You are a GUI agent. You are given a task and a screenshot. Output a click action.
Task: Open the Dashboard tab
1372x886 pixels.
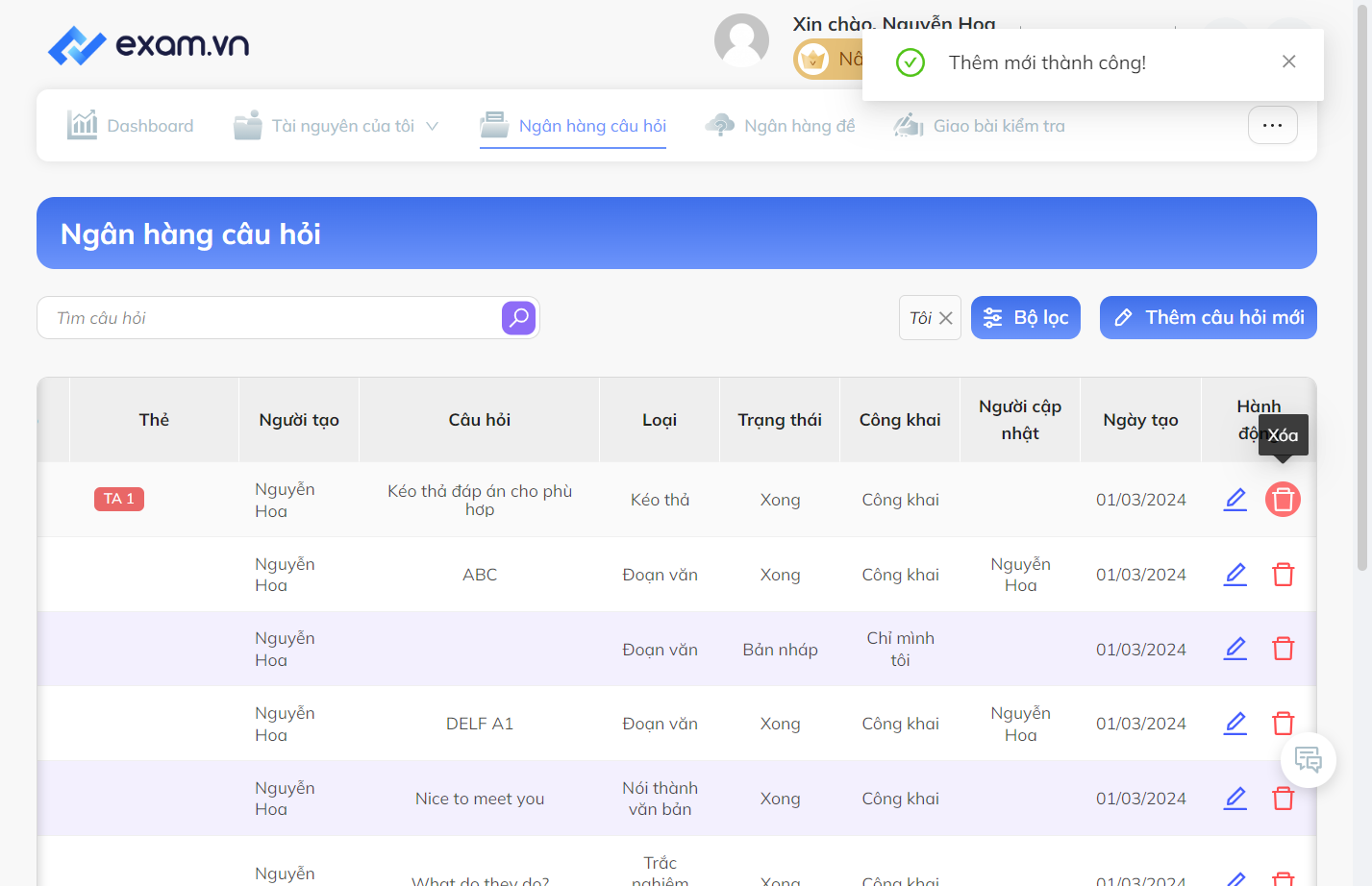pyautogui.click(x=131, y=125)
